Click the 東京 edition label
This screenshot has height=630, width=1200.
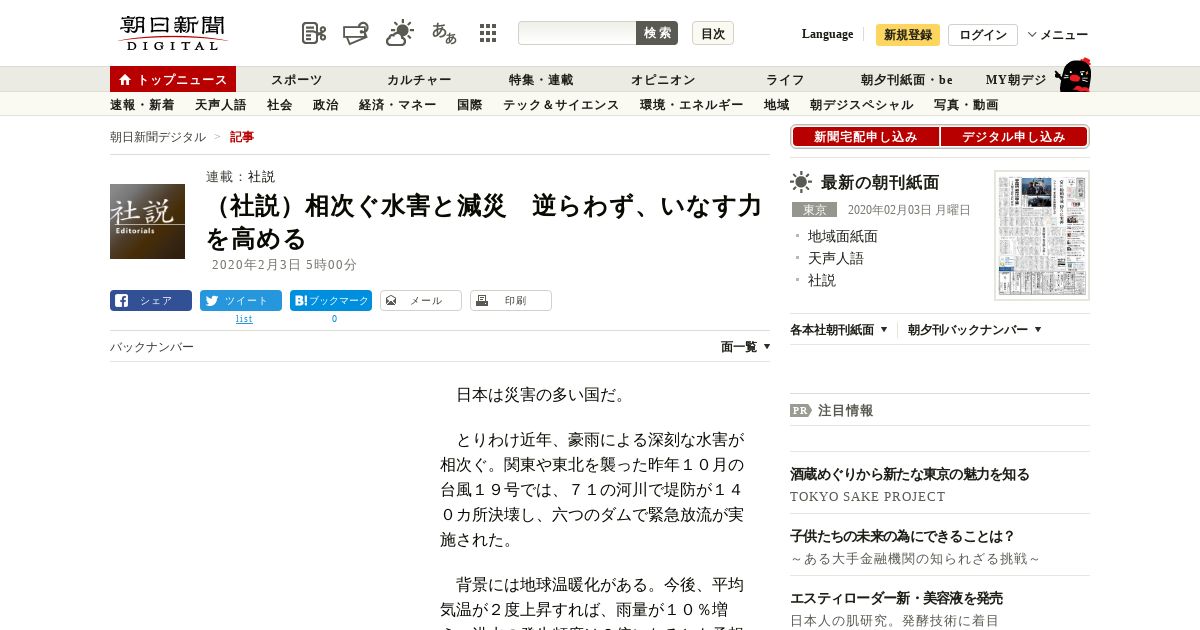click(814, 210)
